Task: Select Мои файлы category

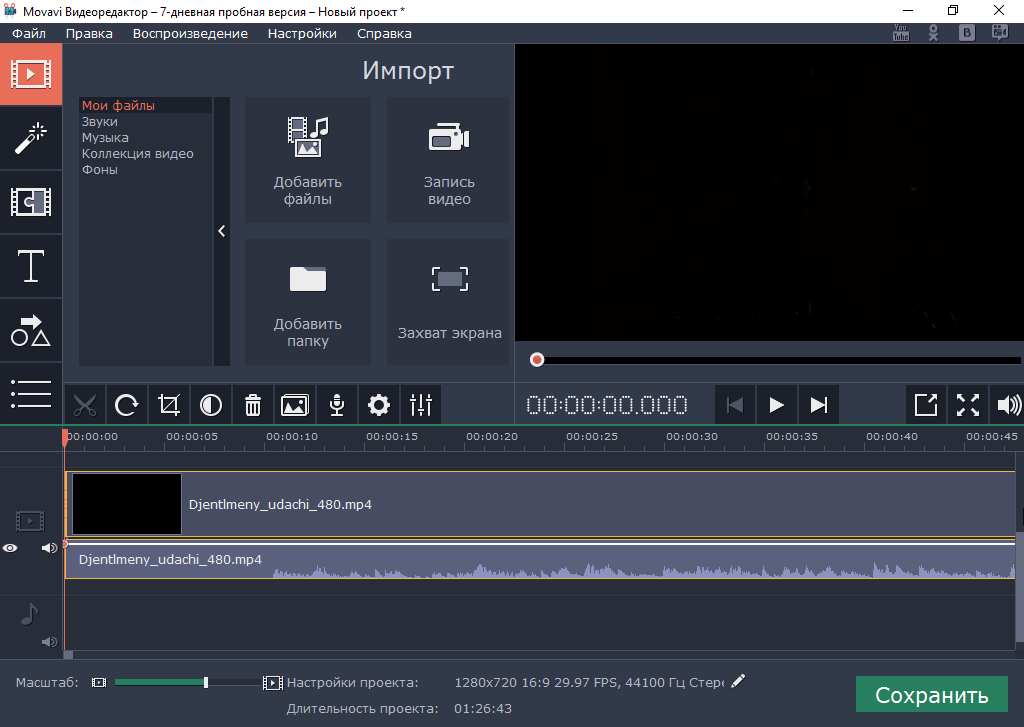Action: (x=146, y=105)
